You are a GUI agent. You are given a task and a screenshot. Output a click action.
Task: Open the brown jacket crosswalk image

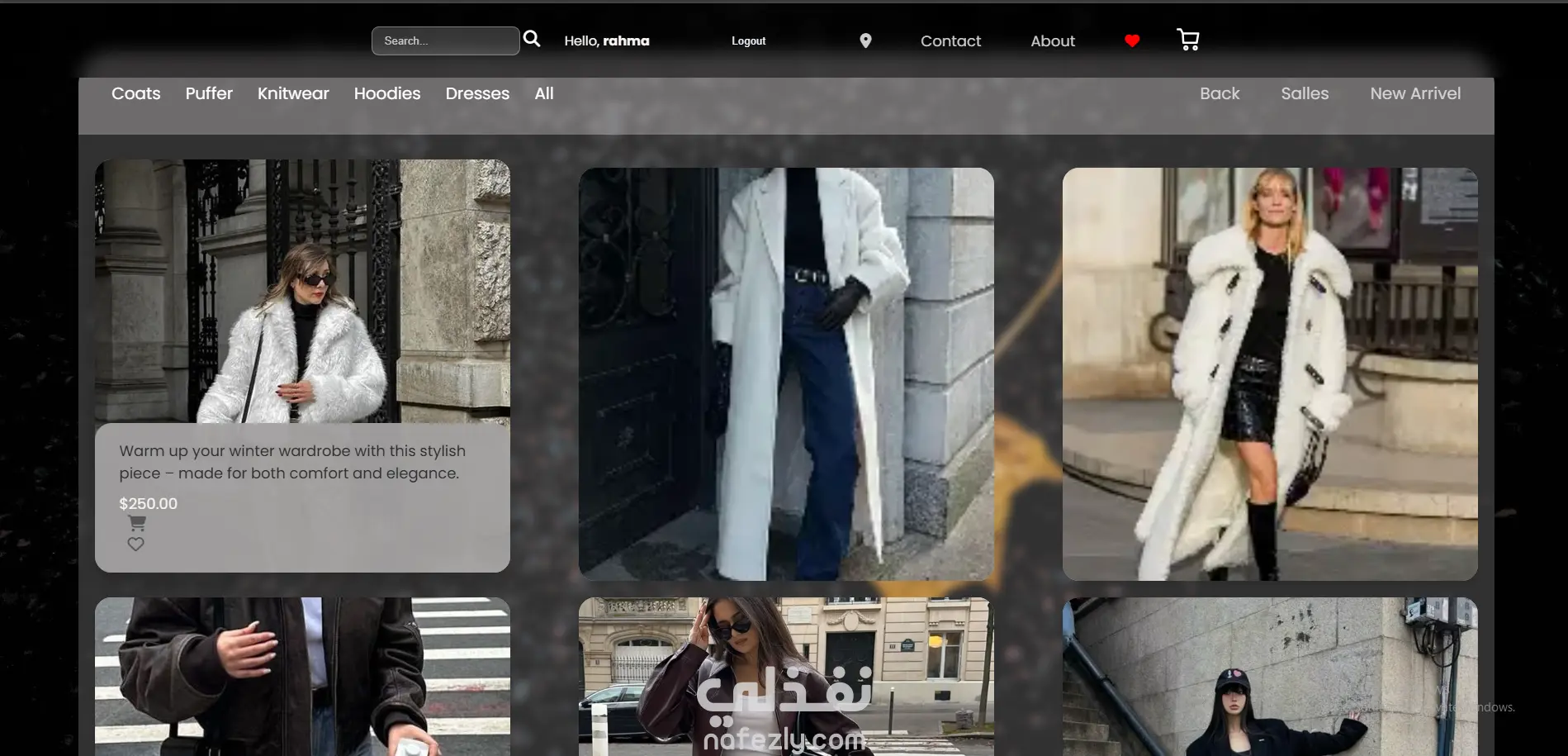tap(302, 677)
